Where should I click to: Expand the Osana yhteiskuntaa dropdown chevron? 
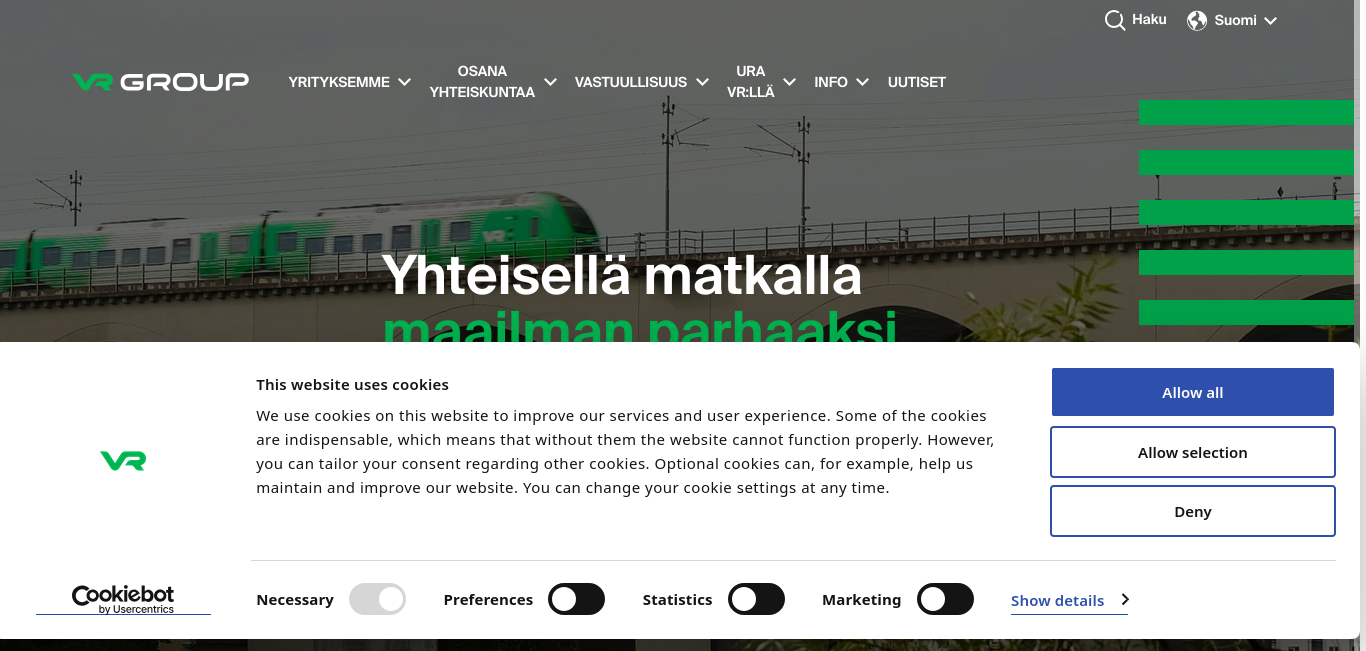(x=550, y=82)
